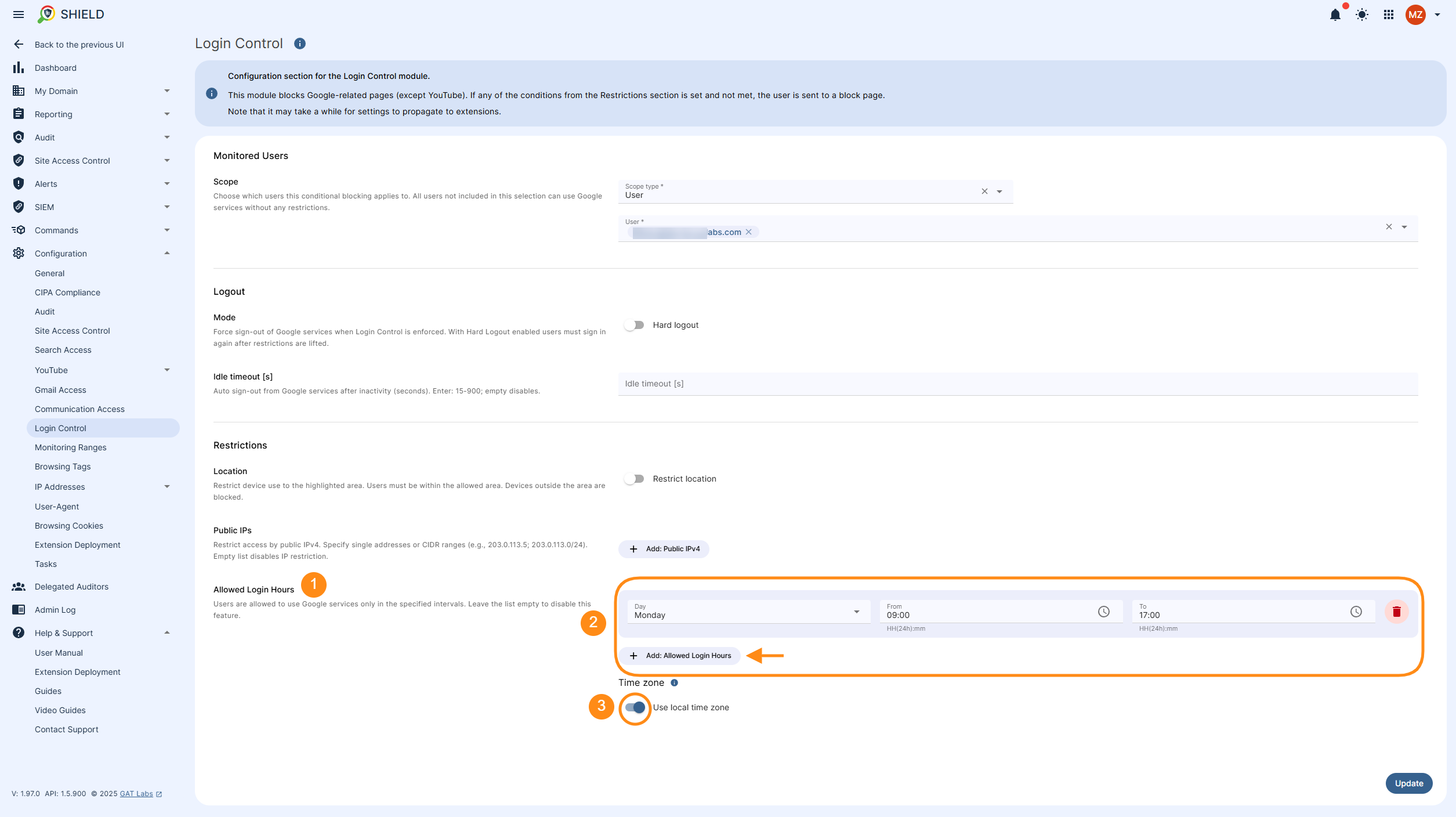Open the Scope type dropdown arrow

[999, 192]
